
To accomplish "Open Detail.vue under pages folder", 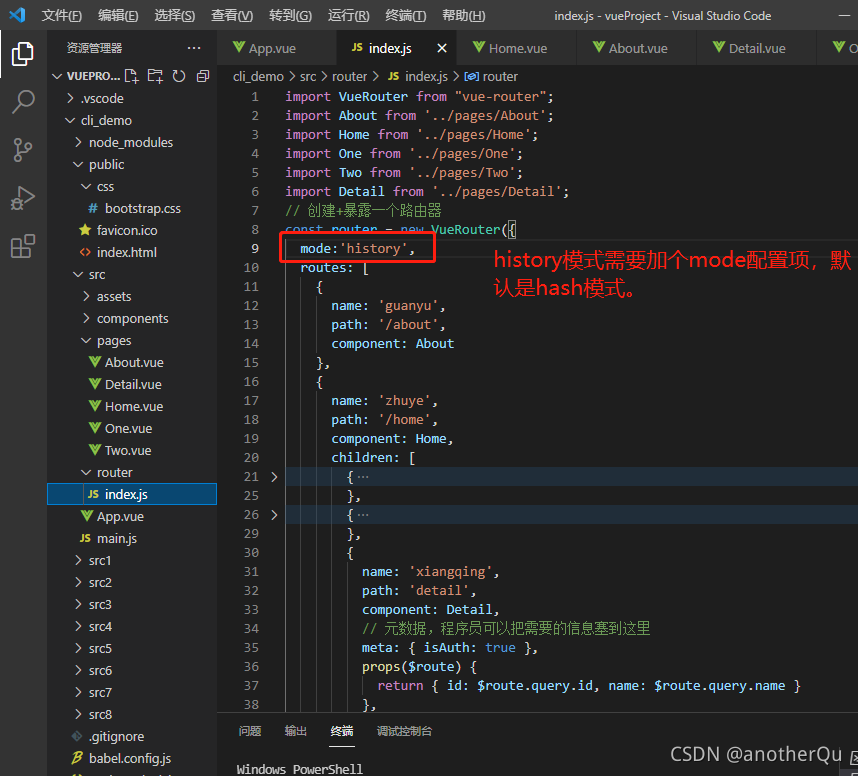I will pos(133,384).
